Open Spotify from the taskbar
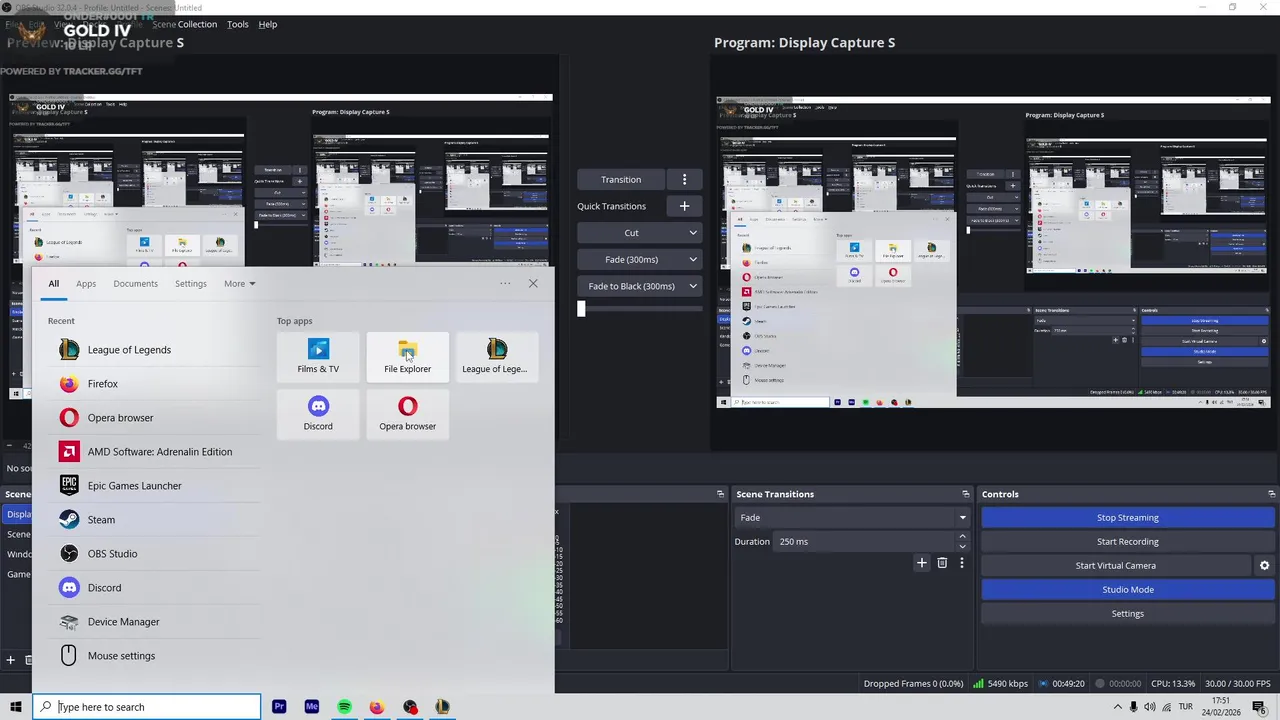Screen dimensions: 1280x720 344,707
